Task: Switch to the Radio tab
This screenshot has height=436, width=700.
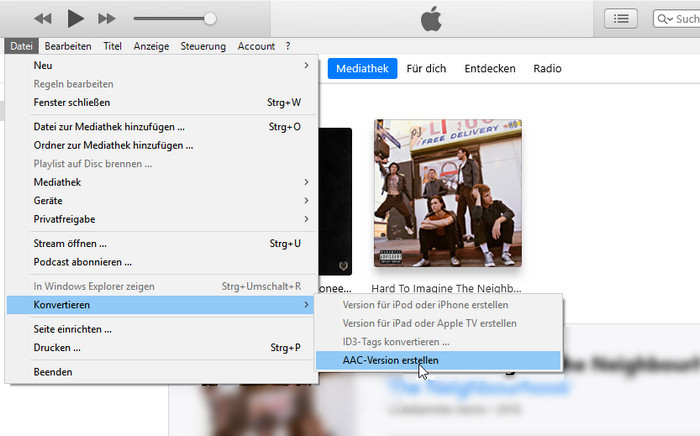Action: pos(547,69)
